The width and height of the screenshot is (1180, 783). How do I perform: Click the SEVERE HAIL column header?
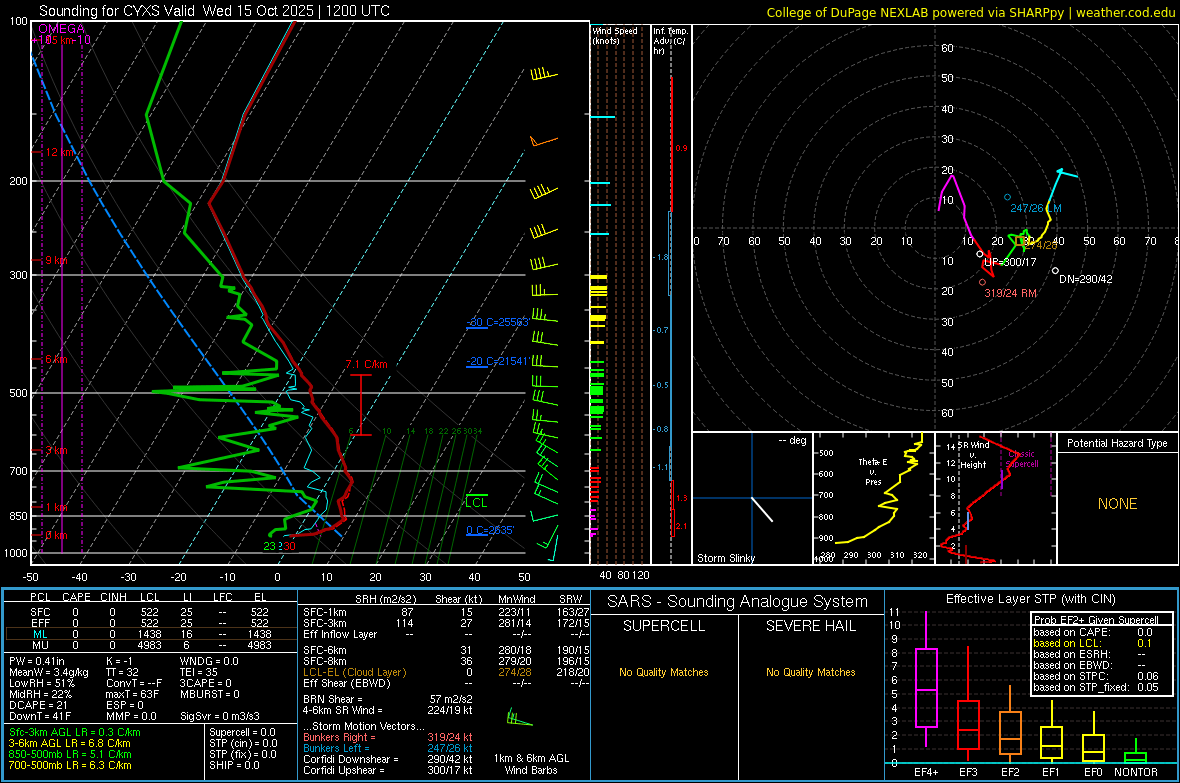click(810, 626)
